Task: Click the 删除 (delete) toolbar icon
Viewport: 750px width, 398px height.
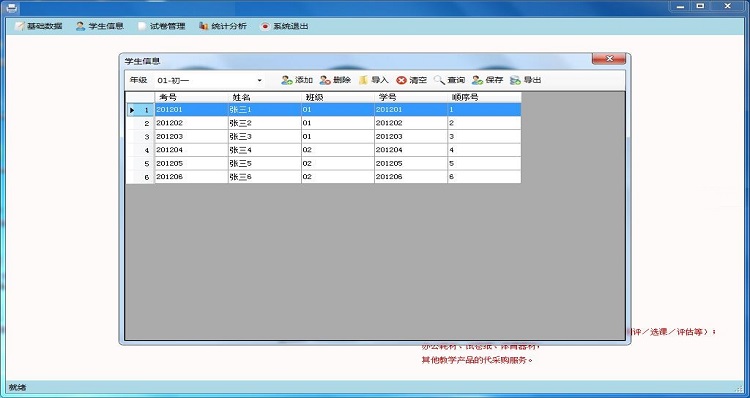Action: pyautogui.click(x=325, y=80)
